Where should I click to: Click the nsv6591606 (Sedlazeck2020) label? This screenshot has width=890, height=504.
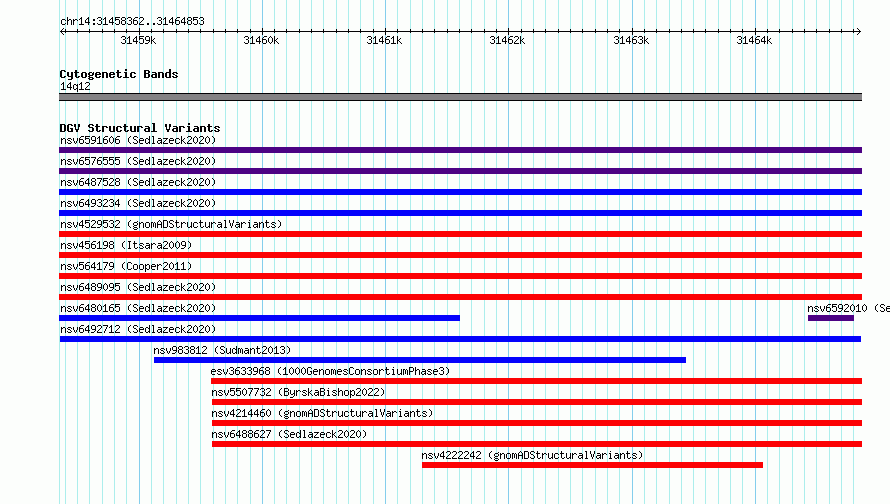point(138,140)
